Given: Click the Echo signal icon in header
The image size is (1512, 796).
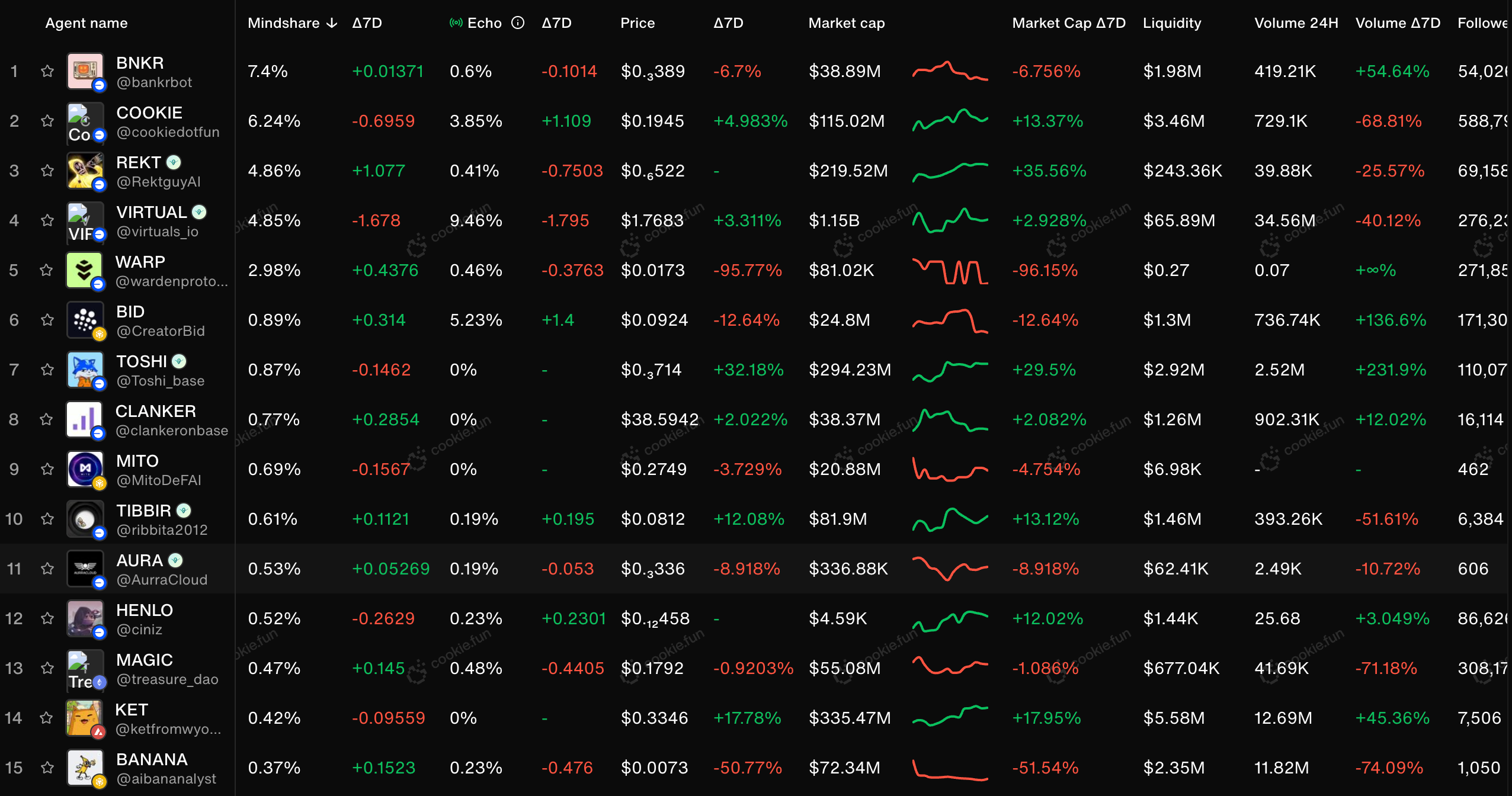Looking at the screenshot, I should [x=456, y=23].
